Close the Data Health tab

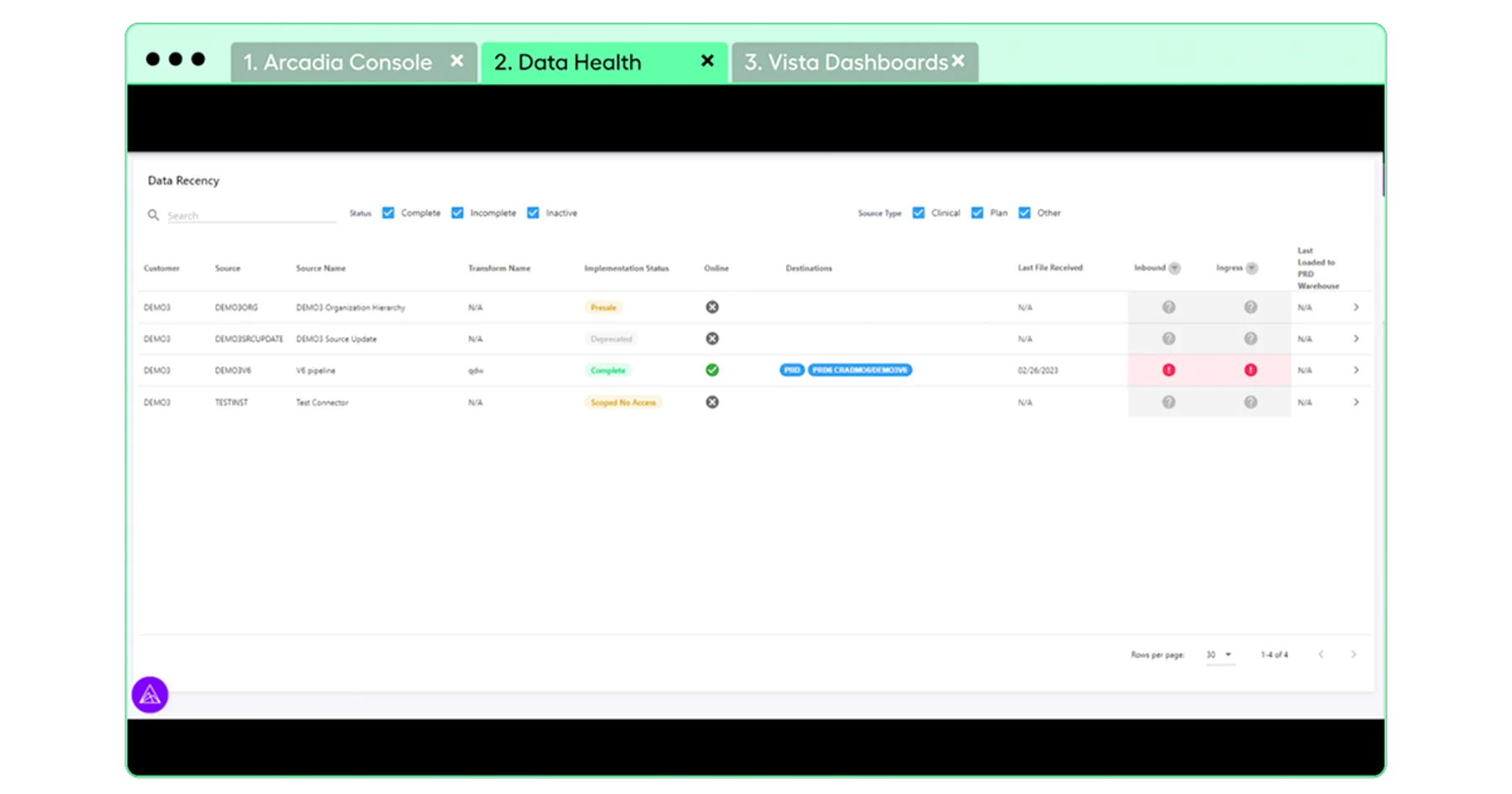coord(707,60)
